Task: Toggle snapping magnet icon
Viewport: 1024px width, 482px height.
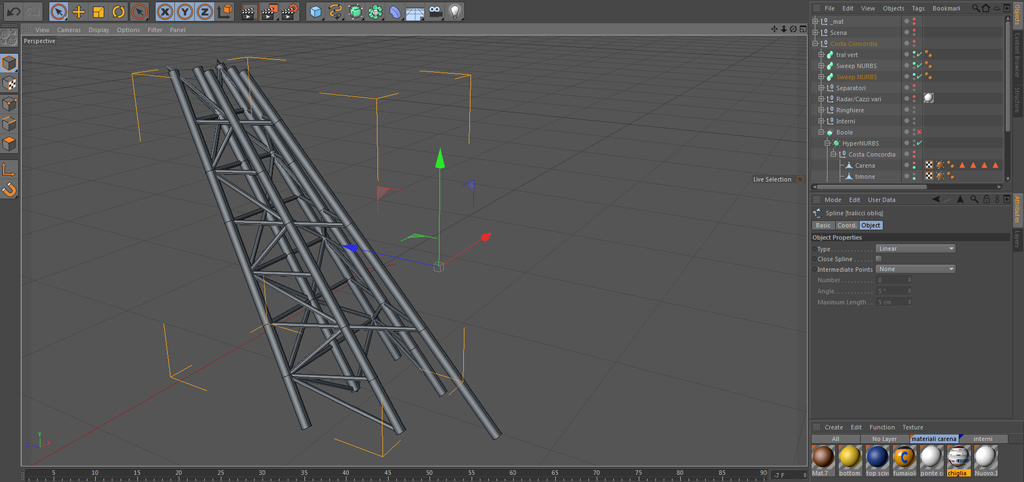Action: (9, 190)
